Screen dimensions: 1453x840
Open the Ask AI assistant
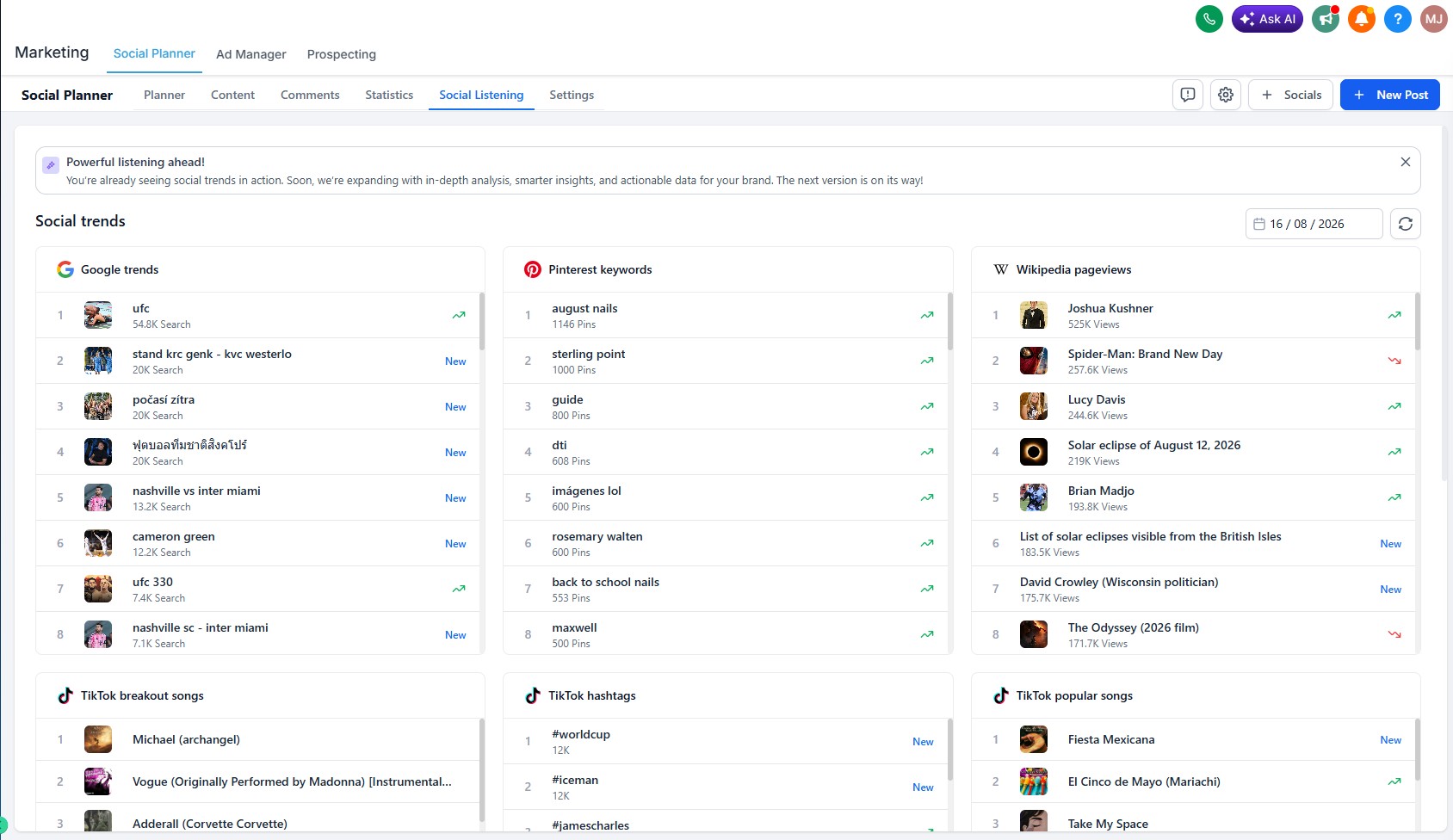point(1267,19)
